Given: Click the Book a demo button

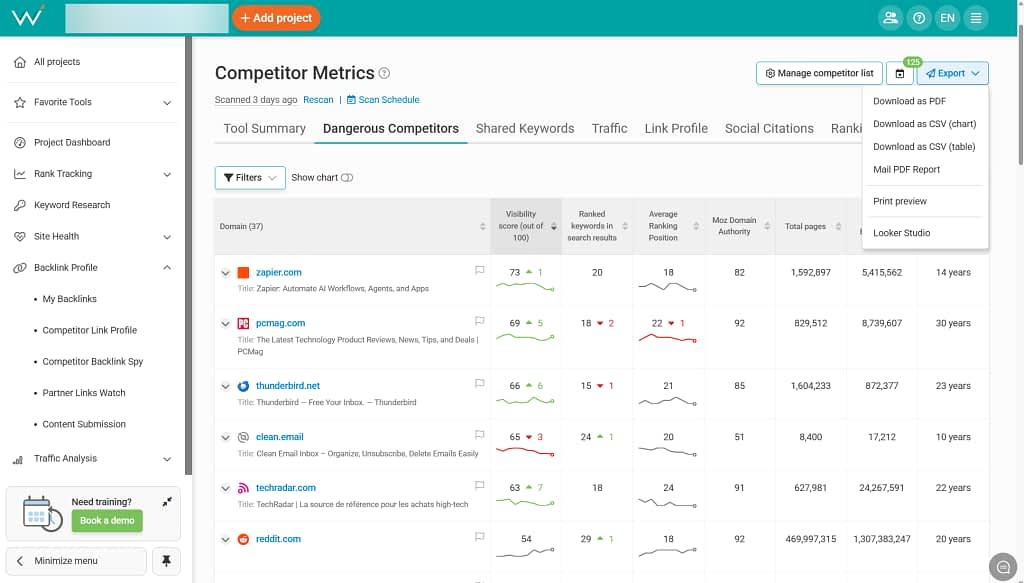Looking at the screenshot, I should pyautogui.click(x=107, y=521).
